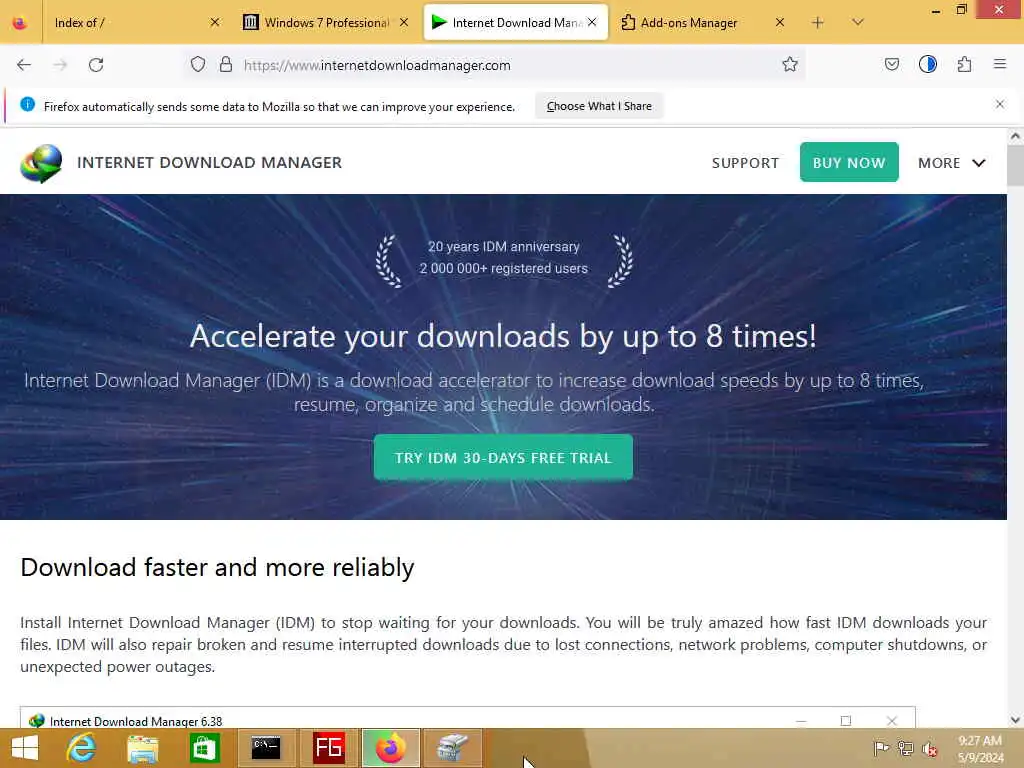1024x768 pixels.
Task: Click the INTERNET DOWNLOAD MANAGER site title
Action: pos(210,163)
